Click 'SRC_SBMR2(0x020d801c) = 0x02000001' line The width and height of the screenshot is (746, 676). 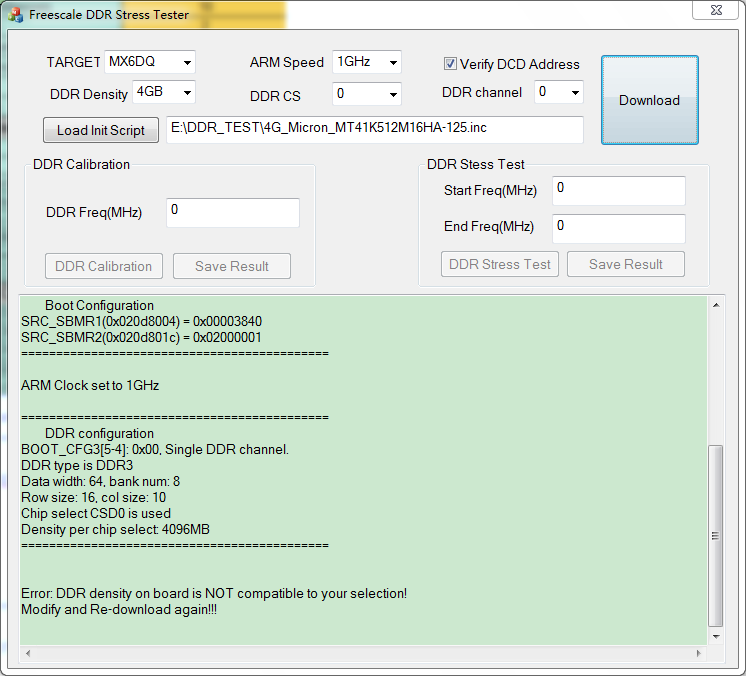click(x=141, y=338)
